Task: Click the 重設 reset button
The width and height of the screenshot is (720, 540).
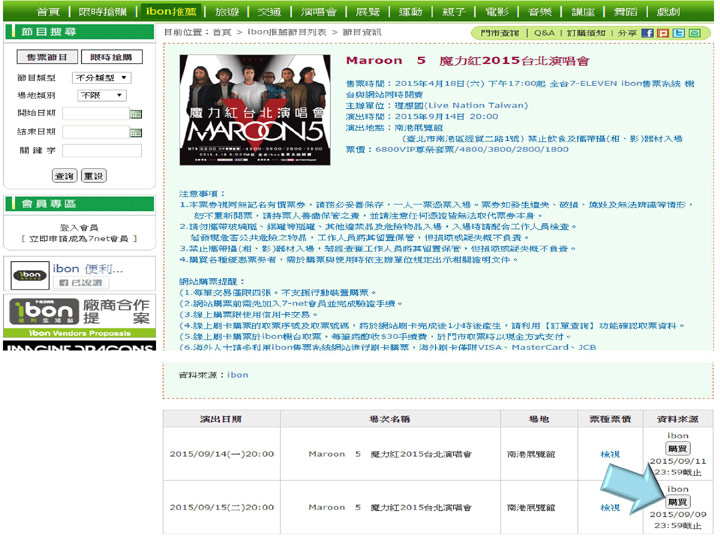Action: coord(93,175)
